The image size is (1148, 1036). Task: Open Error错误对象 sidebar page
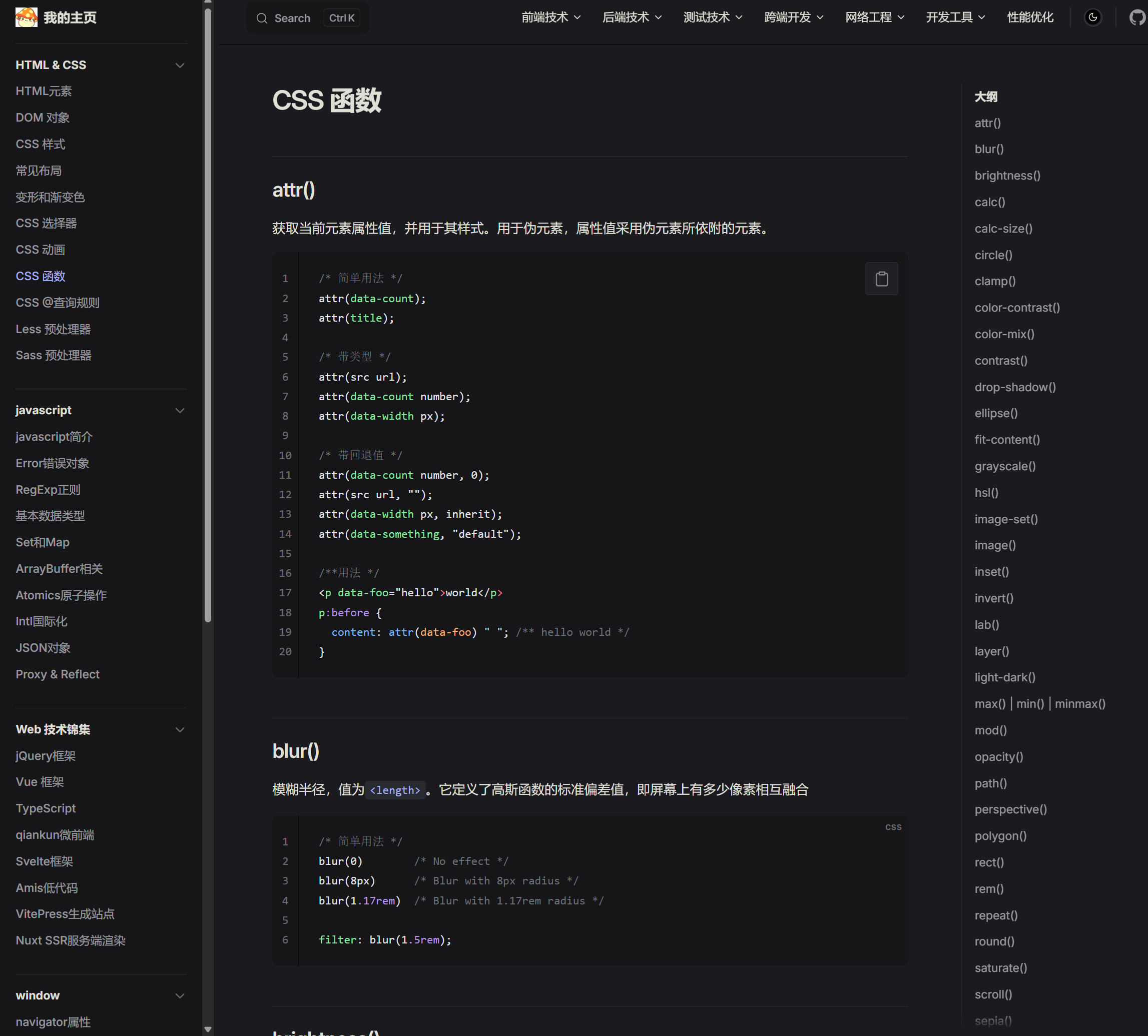[53, 463]
